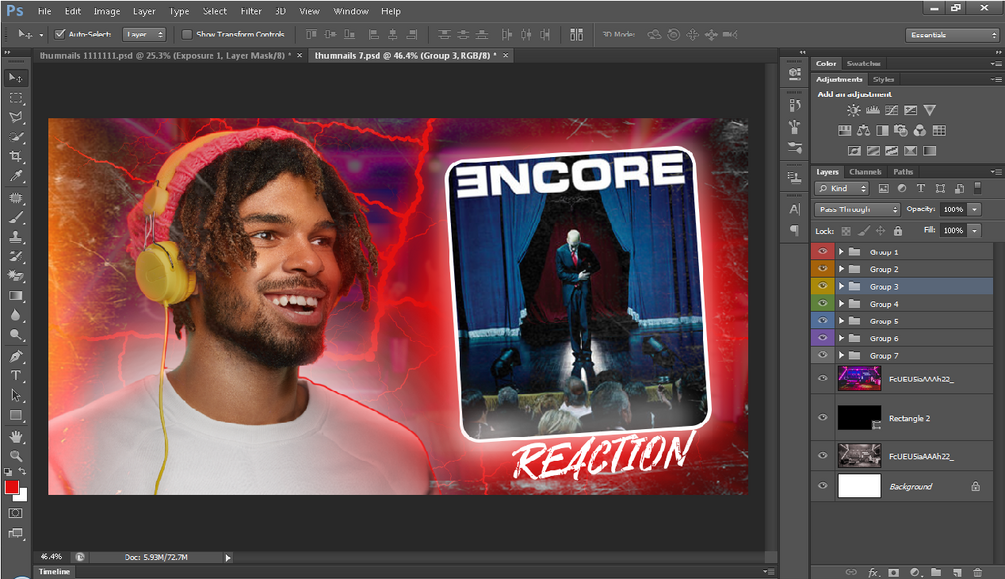Image resolution: width=1005 pixels, height=579 pixels.
Task: Switch to the Paths tab
Action: (x=902, y=172)
